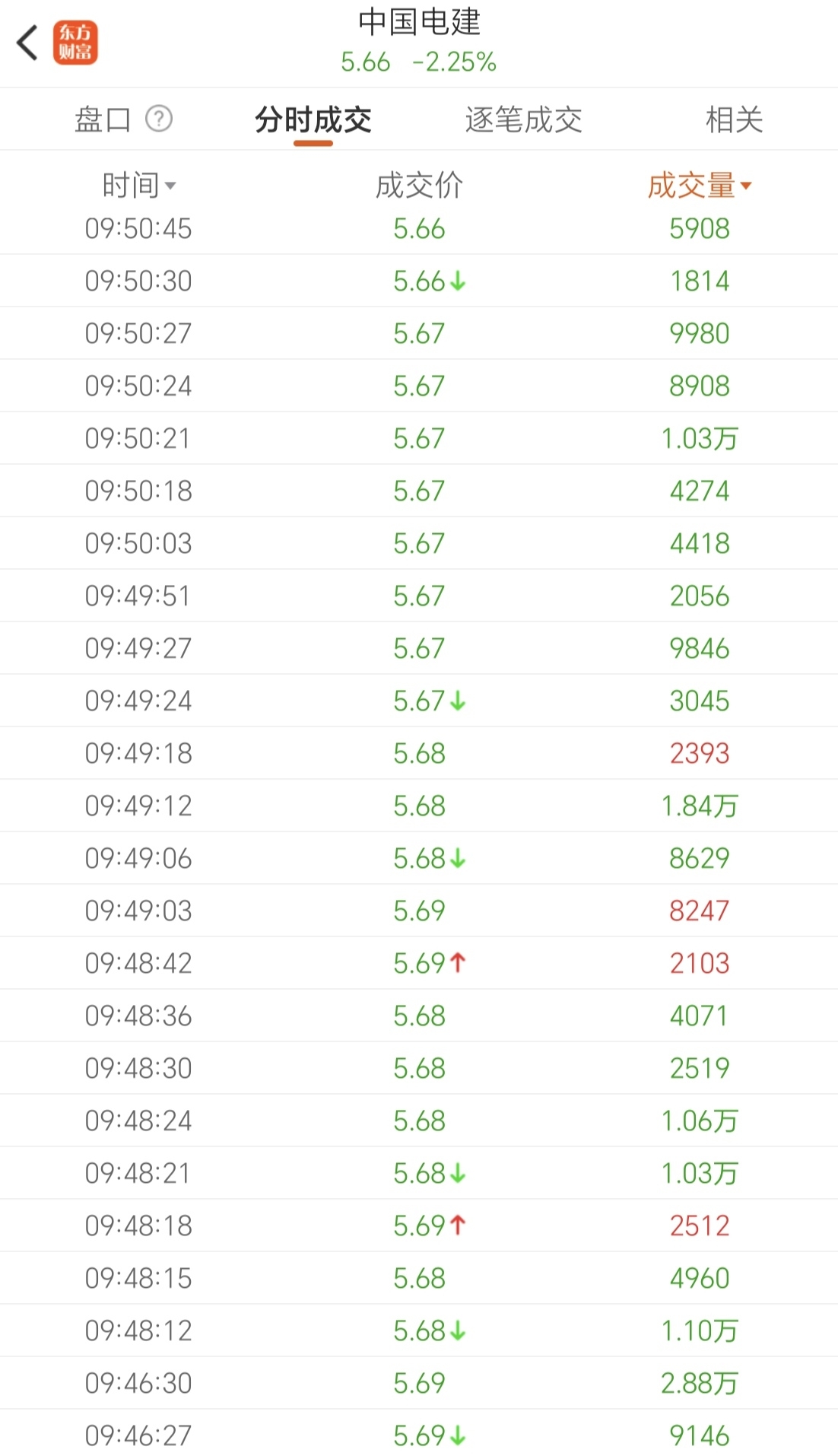Select the 2.88万 volume at 09:46:30
The image size is (838, 1456).
click(699, 1383)
